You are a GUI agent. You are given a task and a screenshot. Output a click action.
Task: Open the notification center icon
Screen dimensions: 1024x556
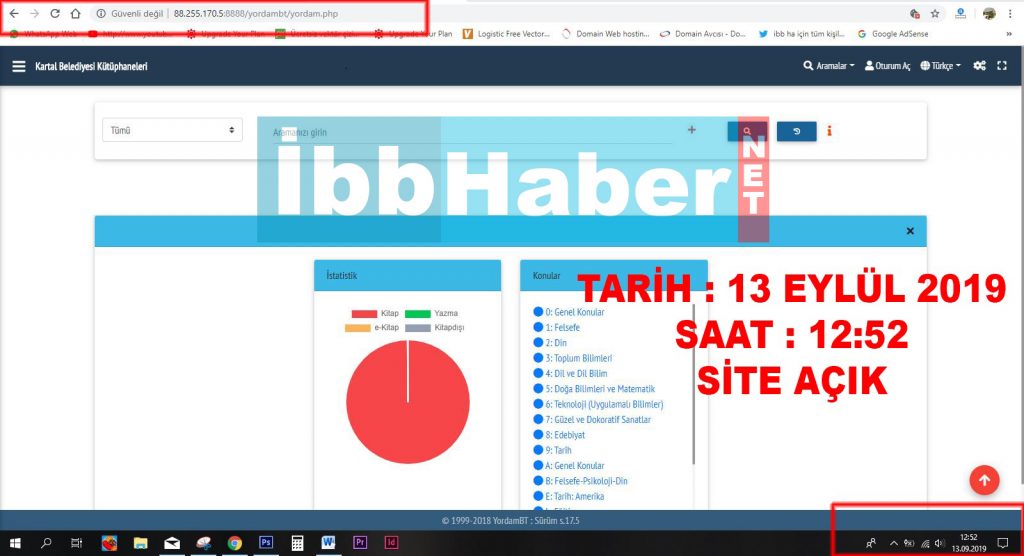(1002, 543)
